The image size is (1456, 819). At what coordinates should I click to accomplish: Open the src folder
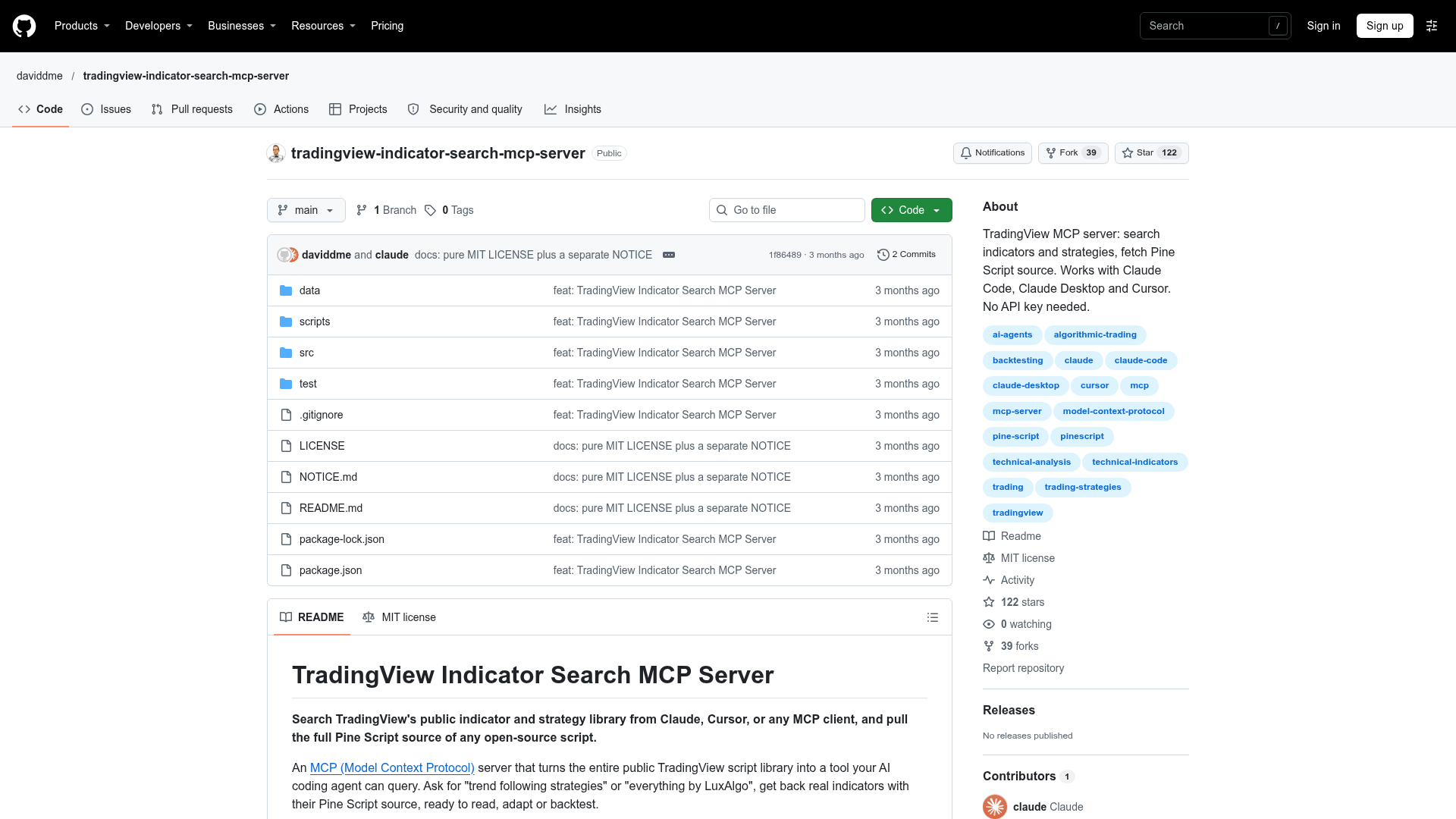point(306,353)
